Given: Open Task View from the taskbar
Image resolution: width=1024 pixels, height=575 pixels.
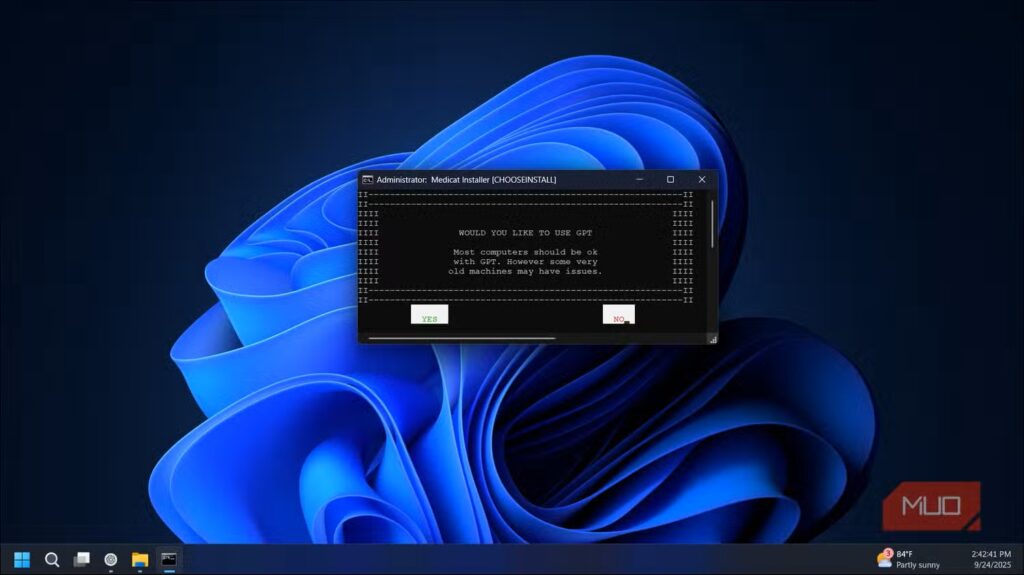Looking at the screenshot, I should click(81, 559).
